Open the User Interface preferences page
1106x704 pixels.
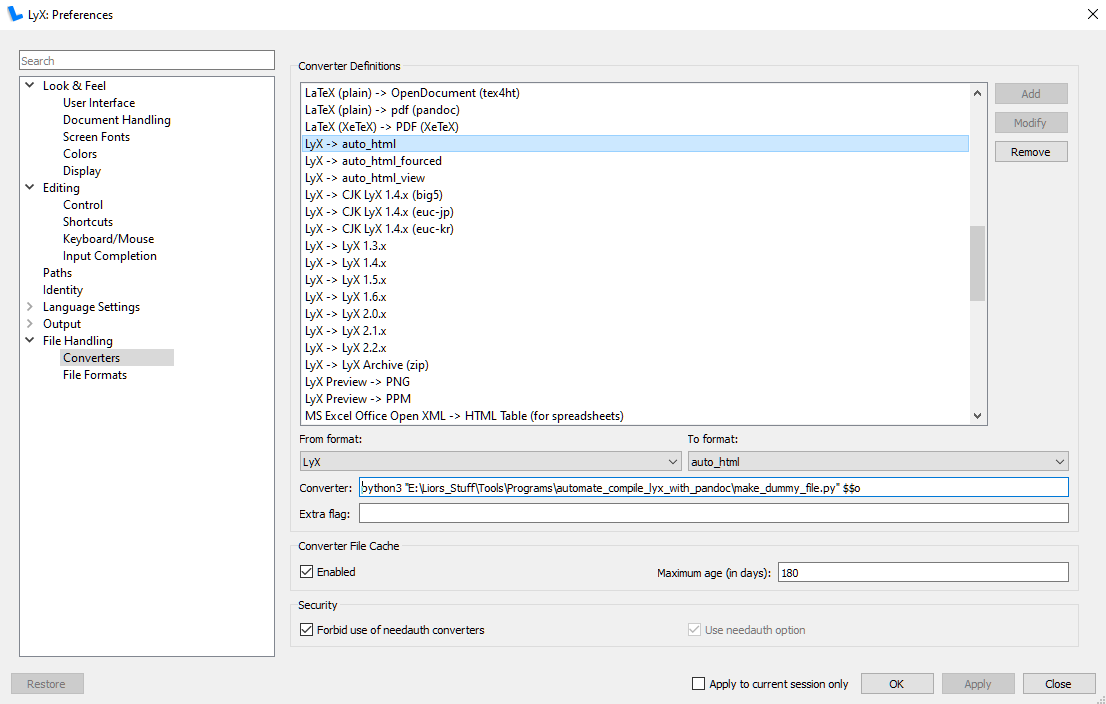(x=99, y=103)
